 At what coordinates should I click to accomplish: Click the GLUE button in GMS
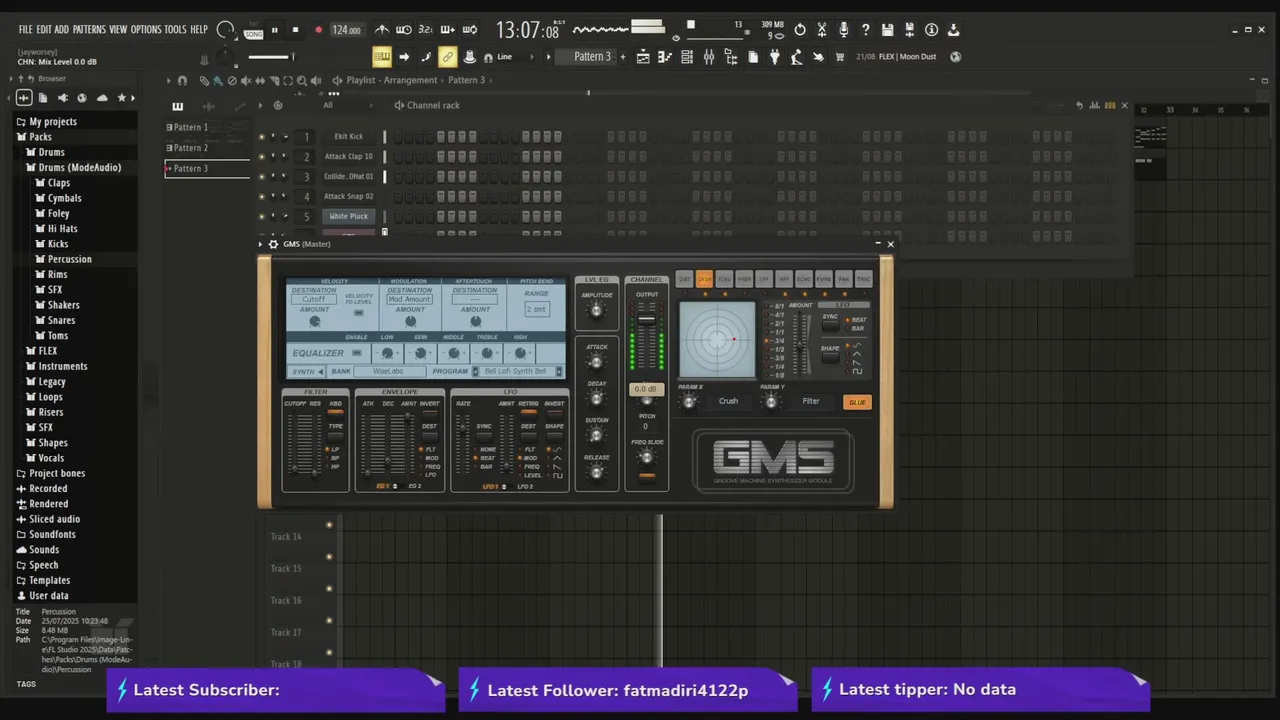[857, 402]
